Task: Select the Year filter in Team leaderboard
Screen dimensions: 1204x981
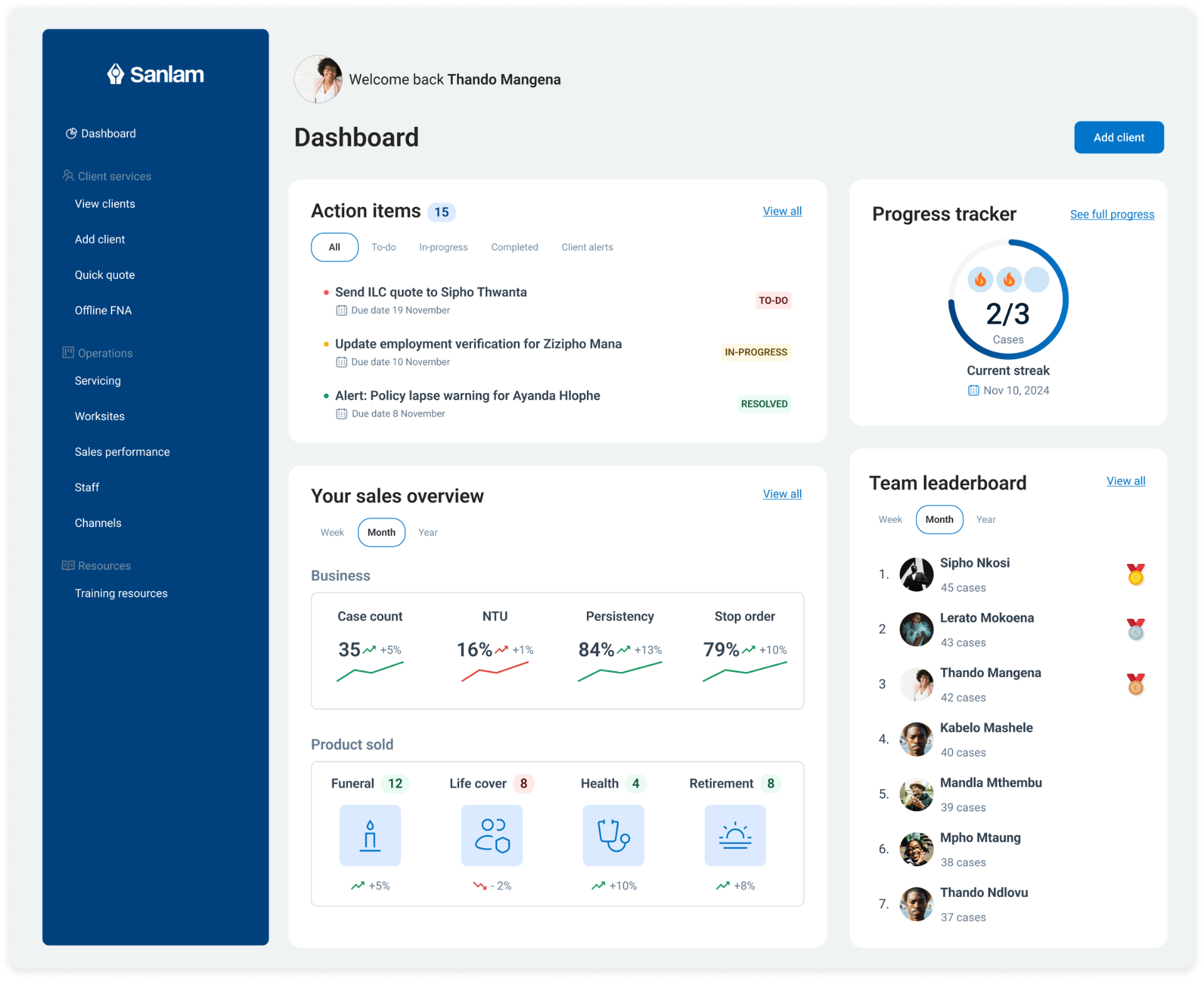Action: [986, 519]
